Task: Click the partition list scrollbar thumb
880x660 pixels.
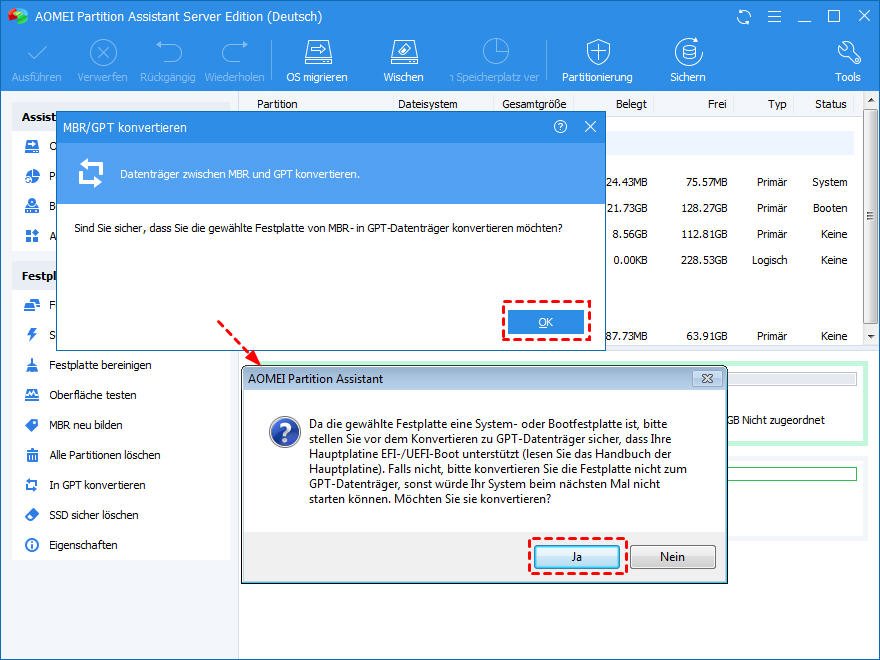Action: point(870,217)
